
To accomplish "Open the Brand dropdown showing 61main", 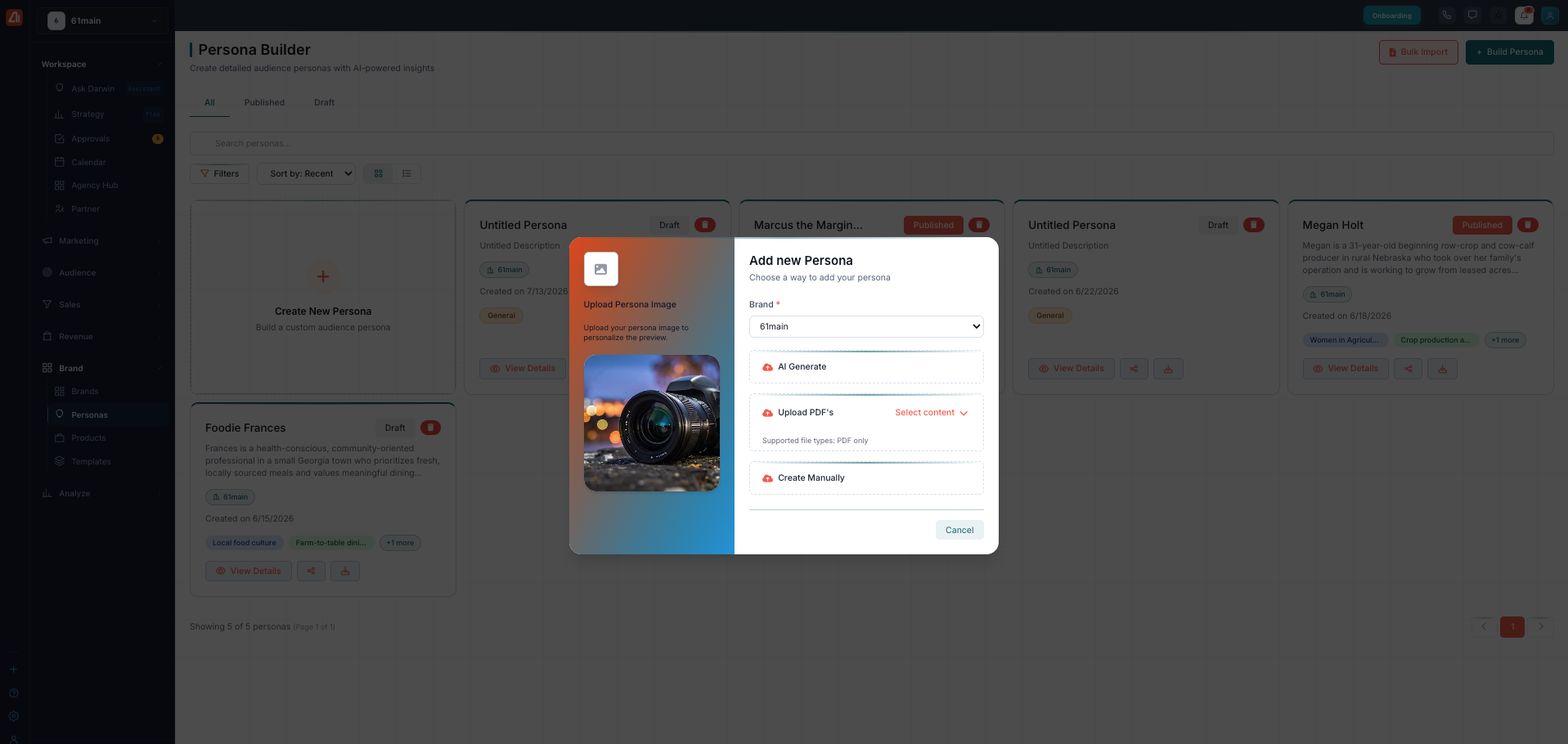I will point(866,326).
